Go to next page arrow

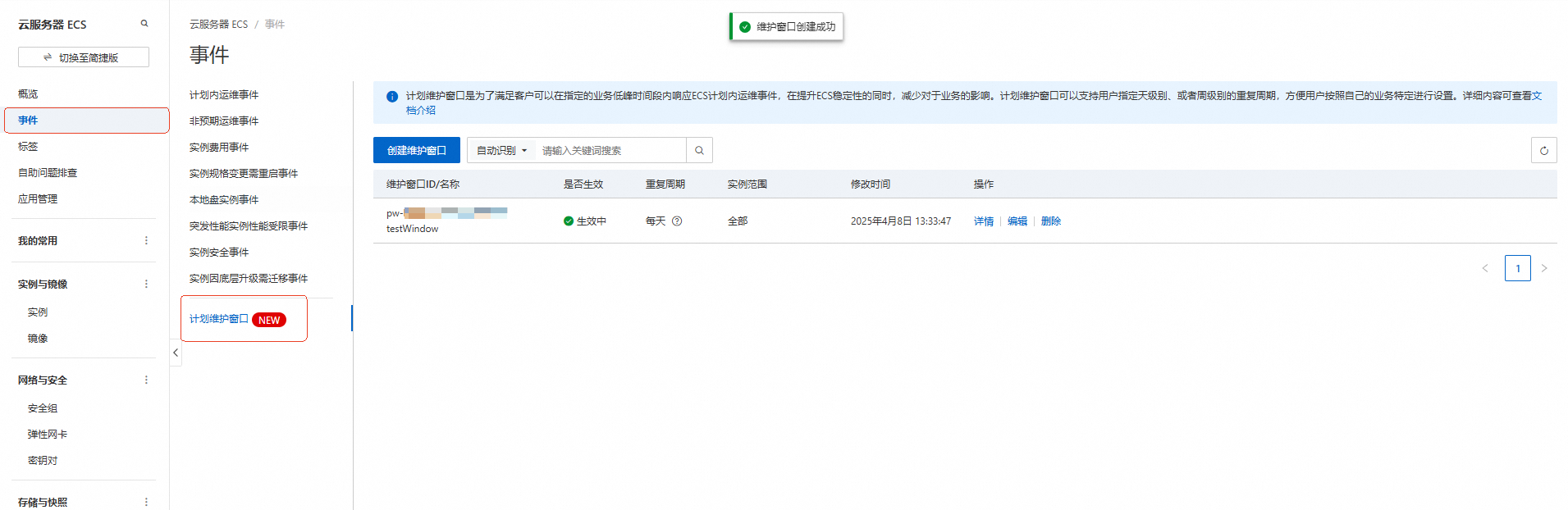1544,268
